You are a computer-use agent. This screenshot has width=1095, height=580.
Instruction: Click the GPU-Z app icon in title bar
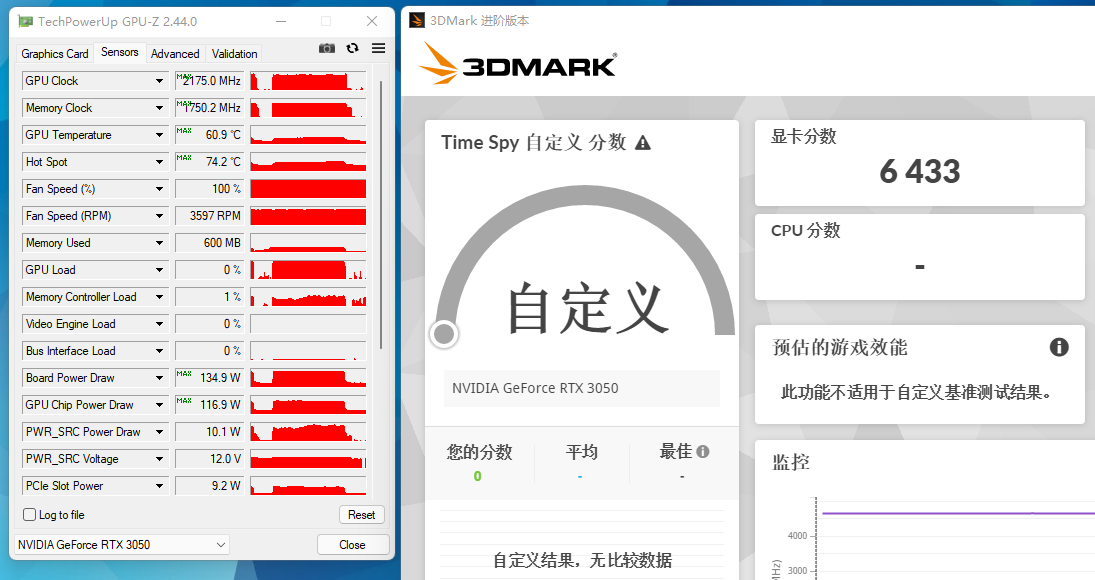[24, 21]
